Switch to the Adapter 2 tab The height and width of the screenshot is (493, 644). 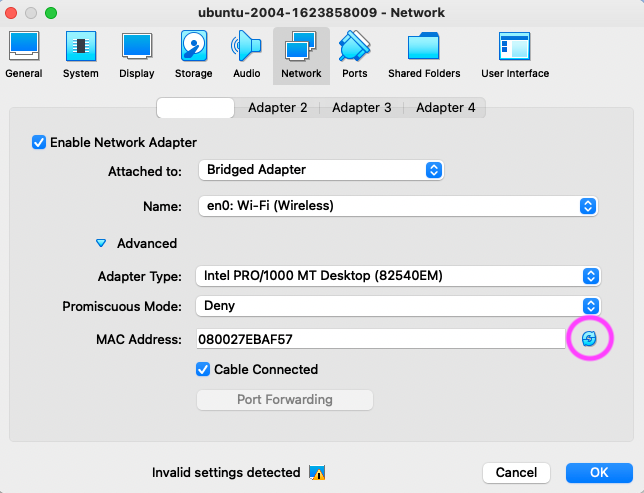coord(277,107)
